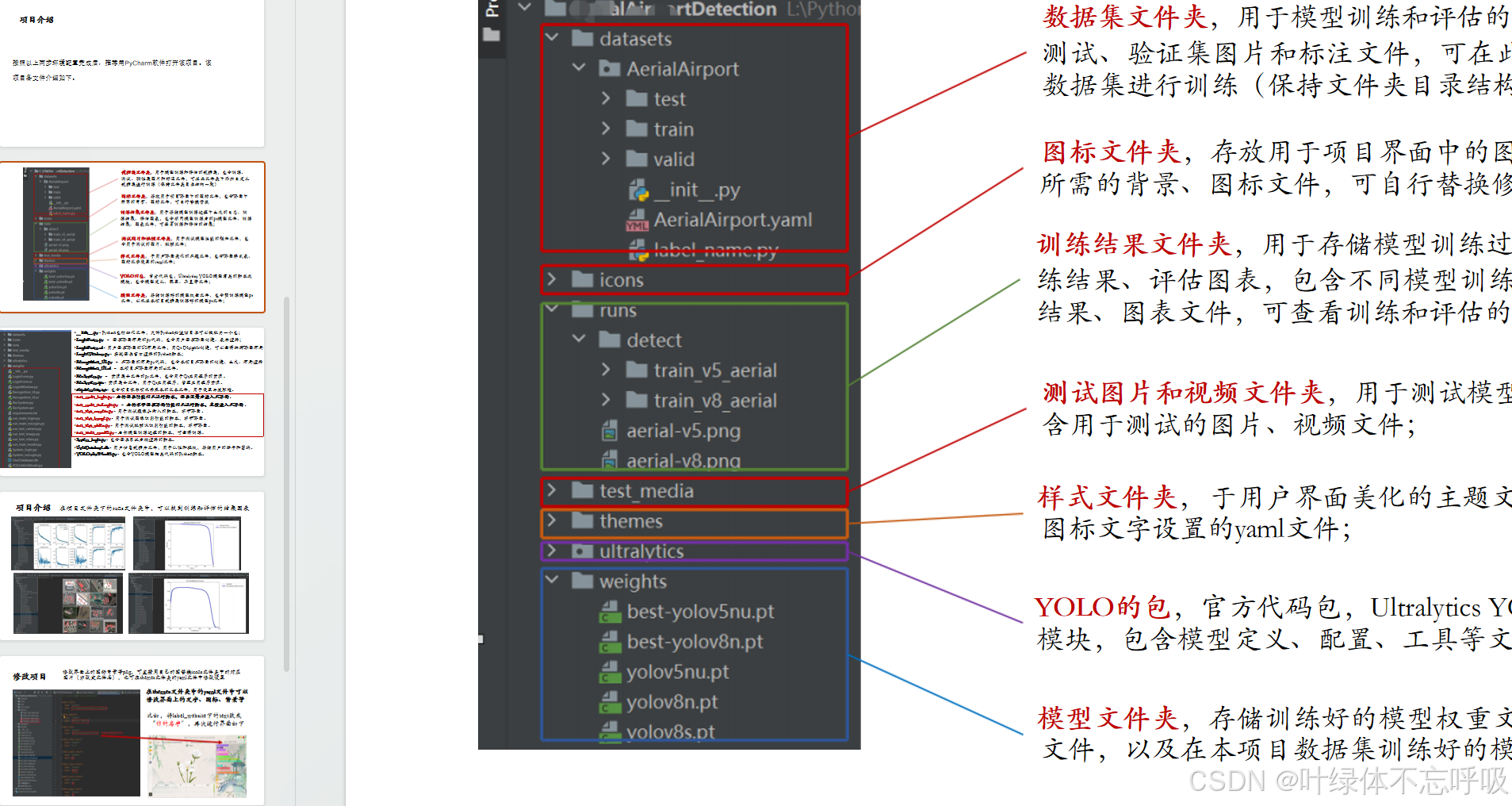The height and width of the screenshot is (806, 1512).
Task: Collapse the datasets folder
Action: click(x=551, y=38)
